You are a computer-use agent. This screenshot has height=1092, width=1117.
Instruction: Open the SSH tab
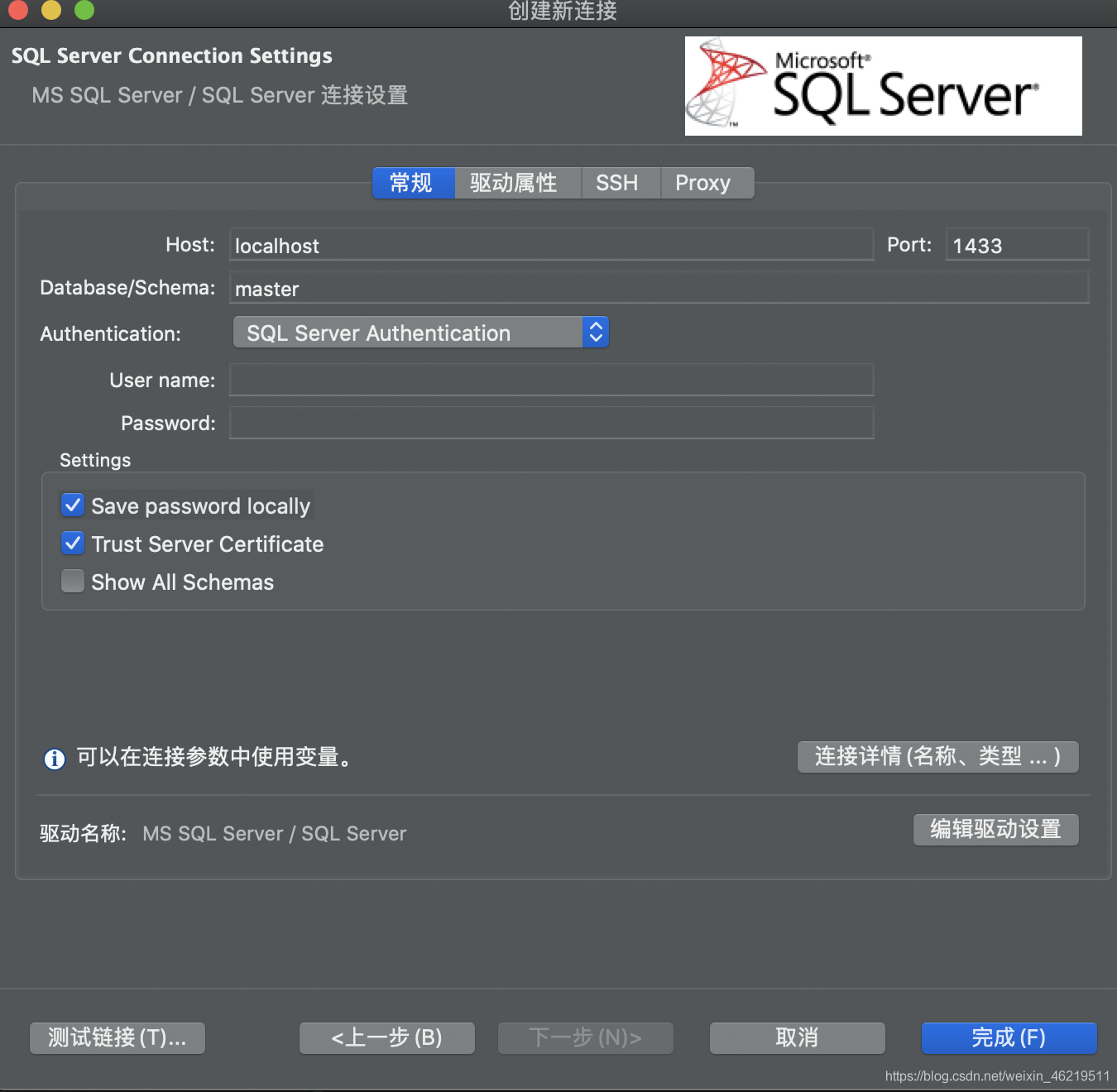pyautogui.click(x=621, y=183)
